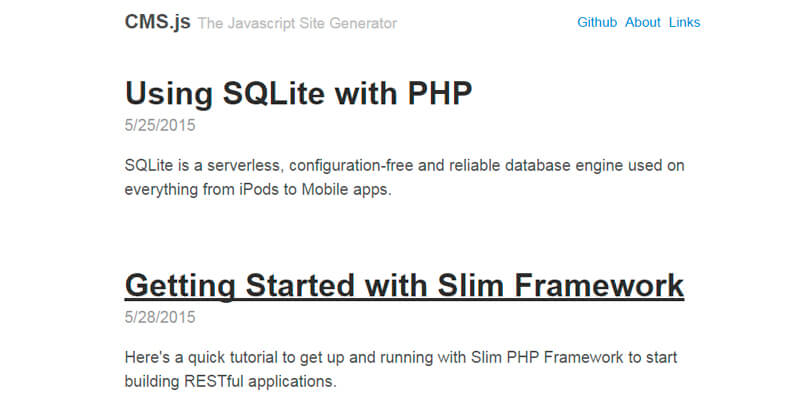Viewport: 800px width, 400px height.
Task: Click the CMS.js site logo
Action: 157,22
